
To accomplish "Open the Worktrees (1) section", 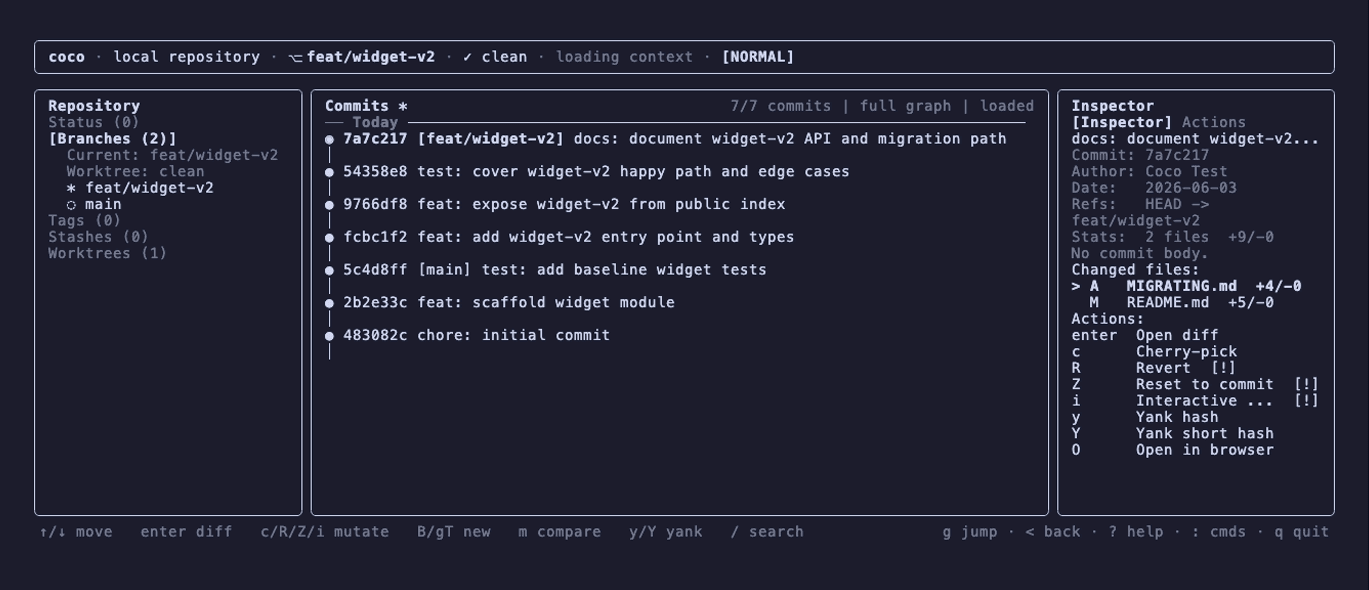I will (x=108, y=253).
